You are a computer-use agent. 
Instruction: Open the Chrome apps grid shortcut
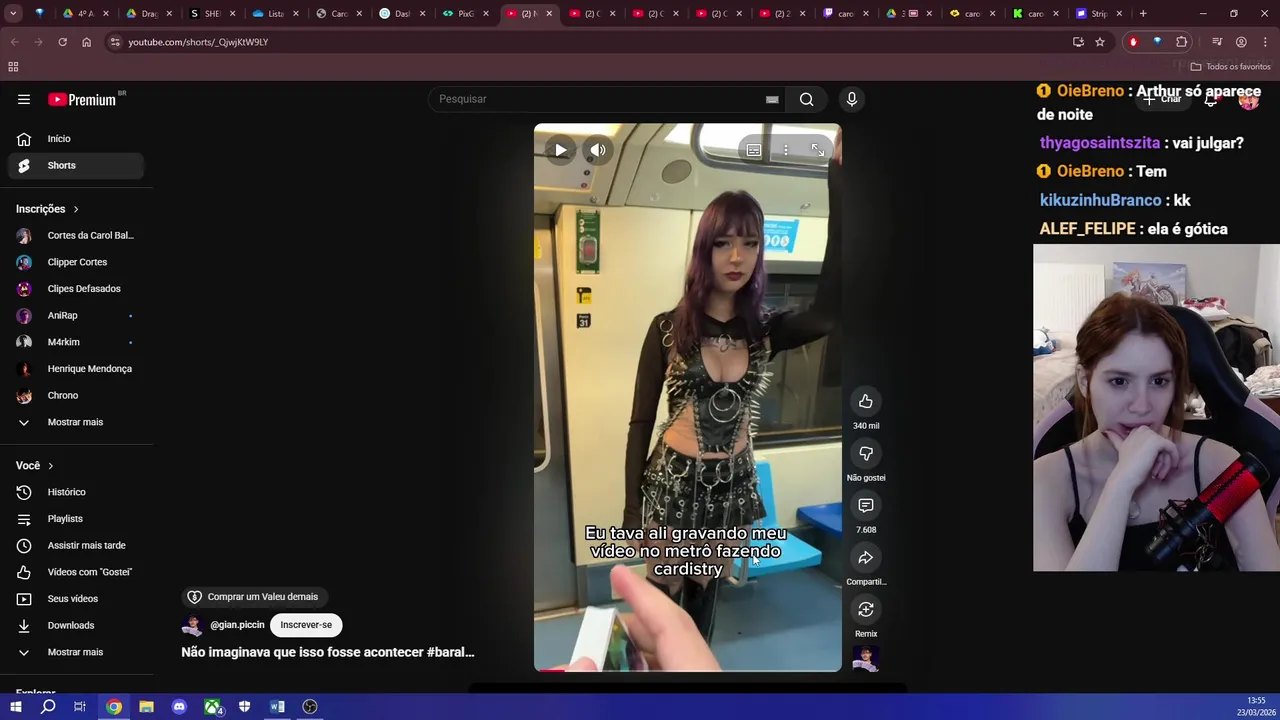(x=13, y=66)
